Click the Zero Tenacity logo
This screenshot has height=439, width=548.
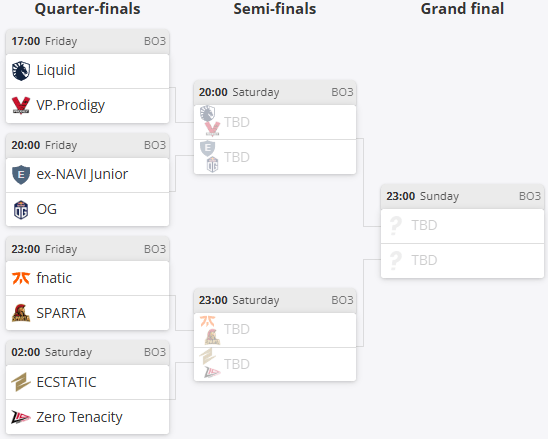pos(21,417)
